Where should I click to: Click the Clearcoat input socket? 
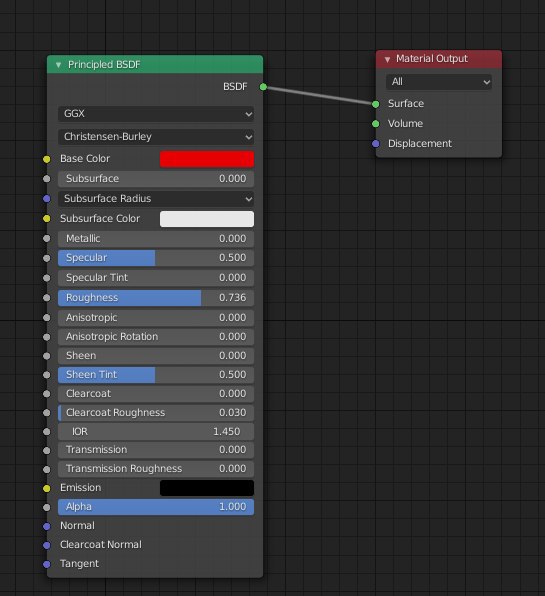coord(47,394)
